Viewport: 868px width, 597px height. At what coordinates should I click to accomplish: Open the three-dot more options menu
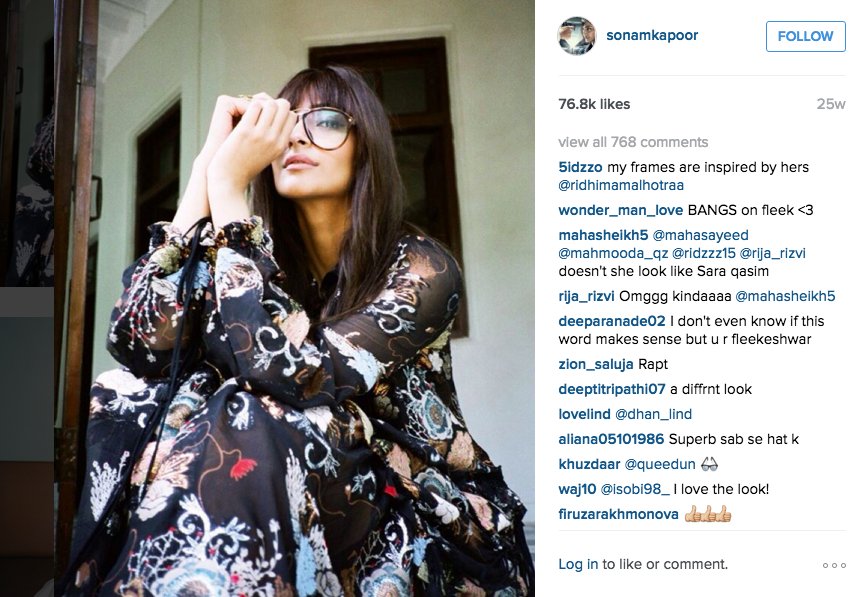coord(834,565)
